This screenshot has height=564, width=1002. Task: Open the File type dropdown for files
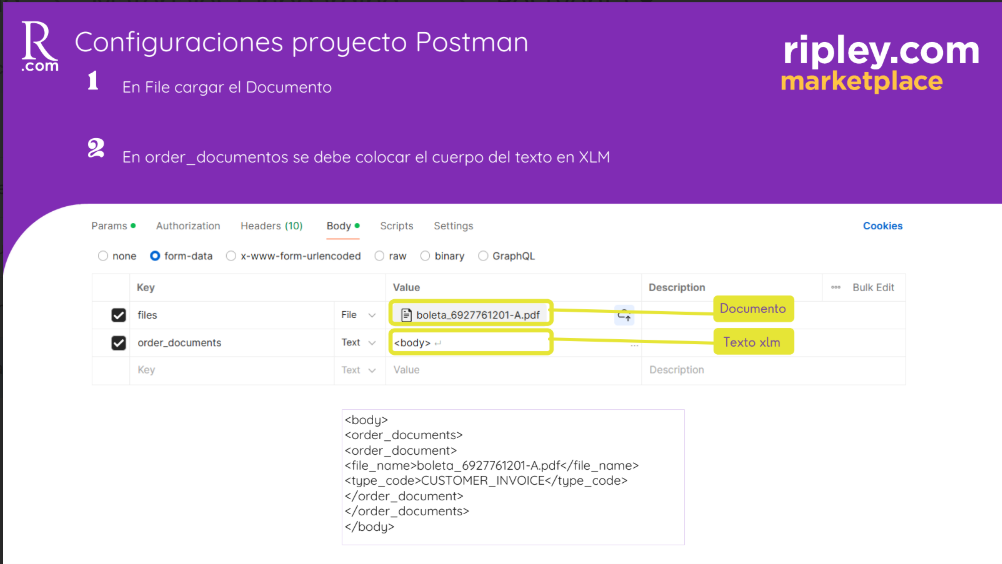tap(358, 315)
